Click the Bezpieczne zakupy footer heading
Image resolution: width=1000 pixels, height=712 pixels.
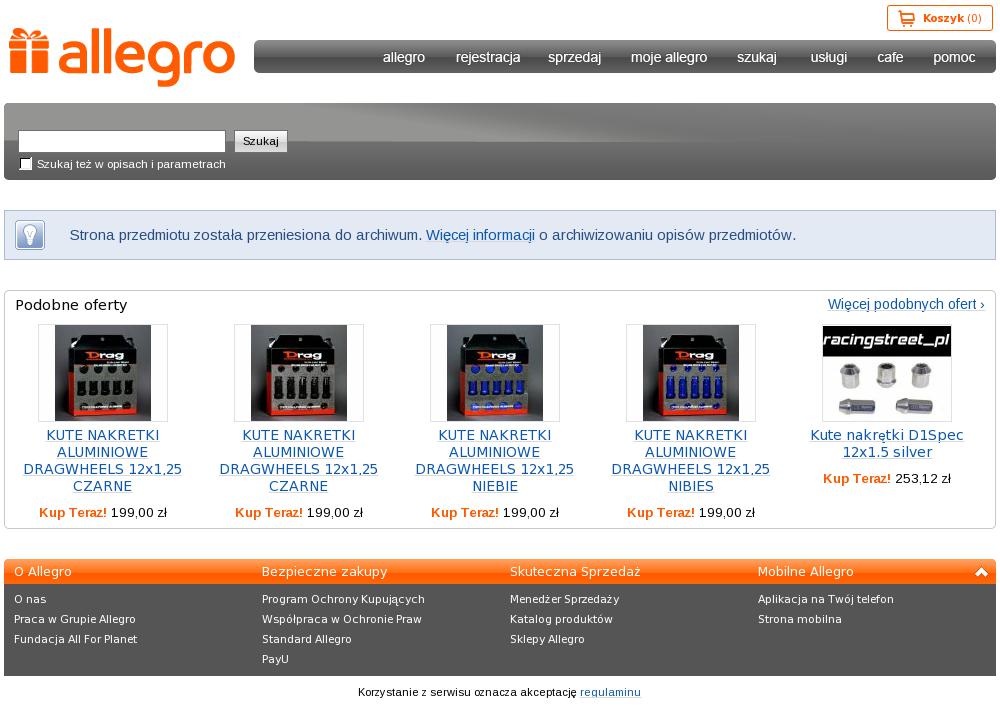(x=325, y=572)
